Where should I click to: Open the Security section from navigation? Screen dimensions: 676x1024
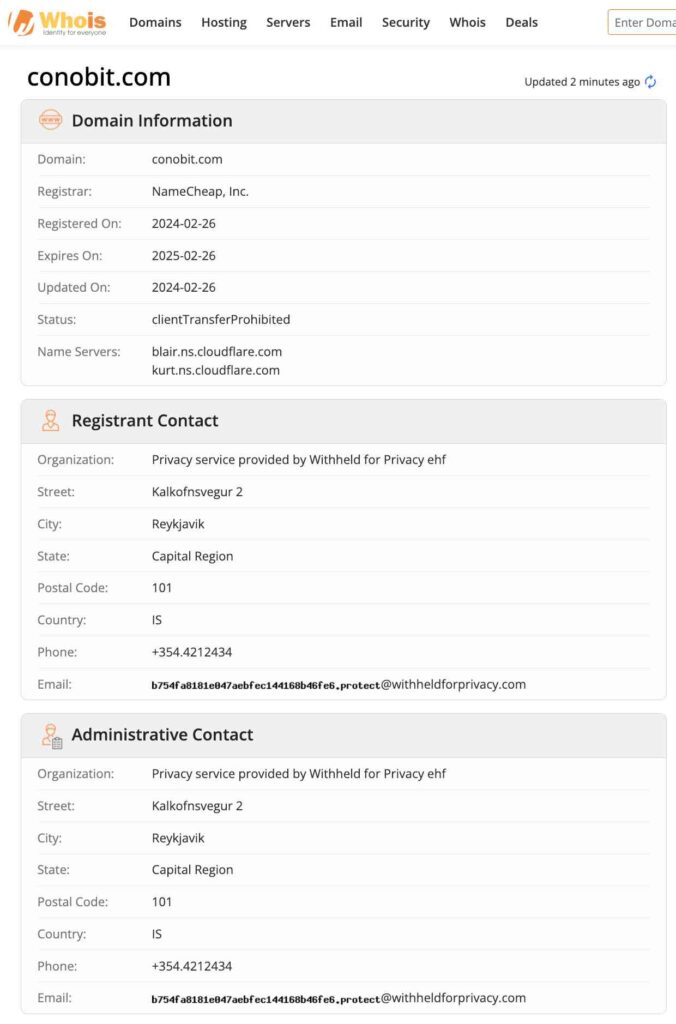coord(405,22)
